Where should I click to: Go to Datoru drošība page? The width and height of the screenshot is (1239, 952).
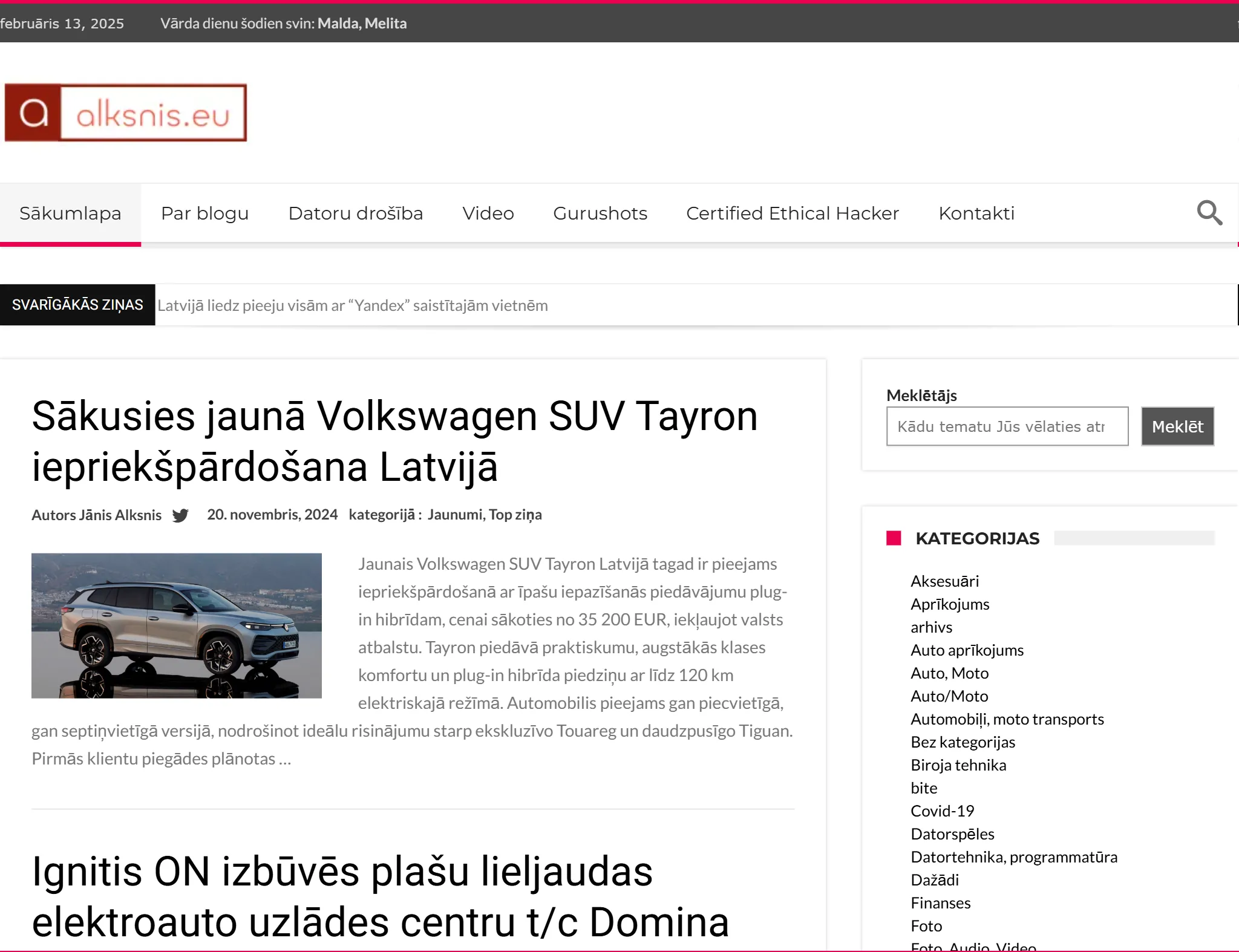tap(355, 214)
